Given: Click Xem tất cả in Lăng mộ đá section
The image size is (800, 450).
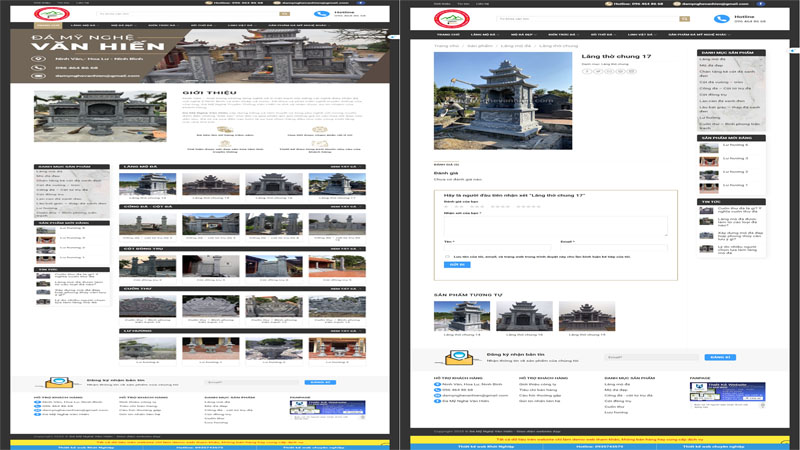Looking at the screenshot, I should (346, 167).
